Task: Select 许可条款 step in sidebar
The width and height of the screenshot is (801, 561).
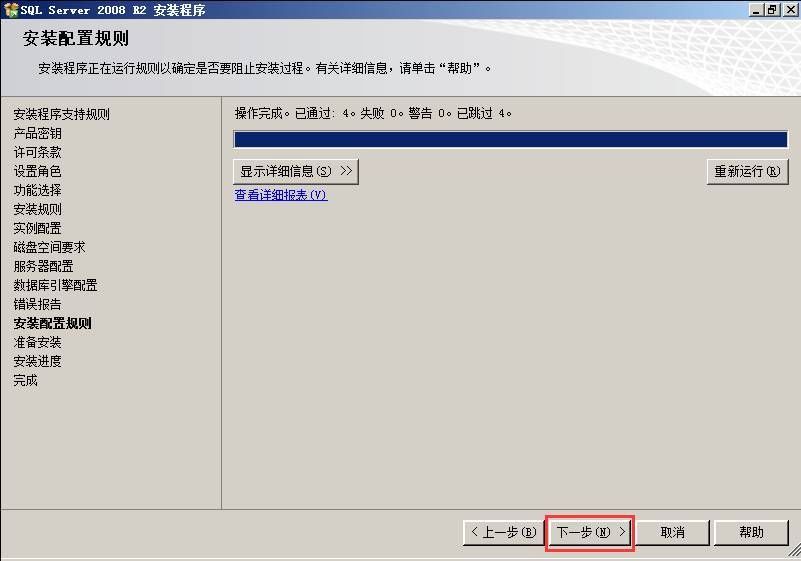Action: click(37, 152)
